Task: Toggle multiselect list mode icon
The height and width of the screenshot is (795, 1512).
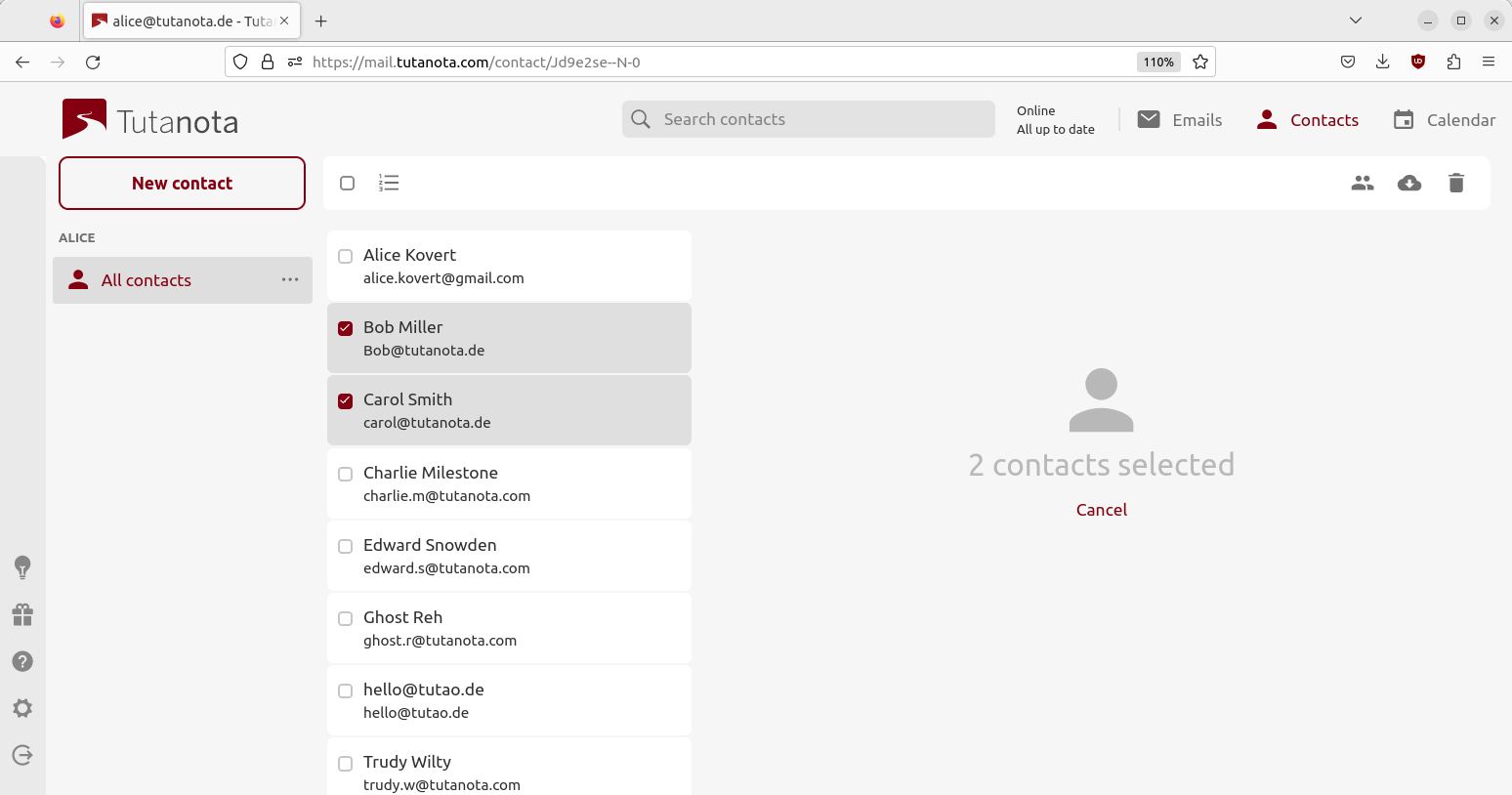Action: 389,183
